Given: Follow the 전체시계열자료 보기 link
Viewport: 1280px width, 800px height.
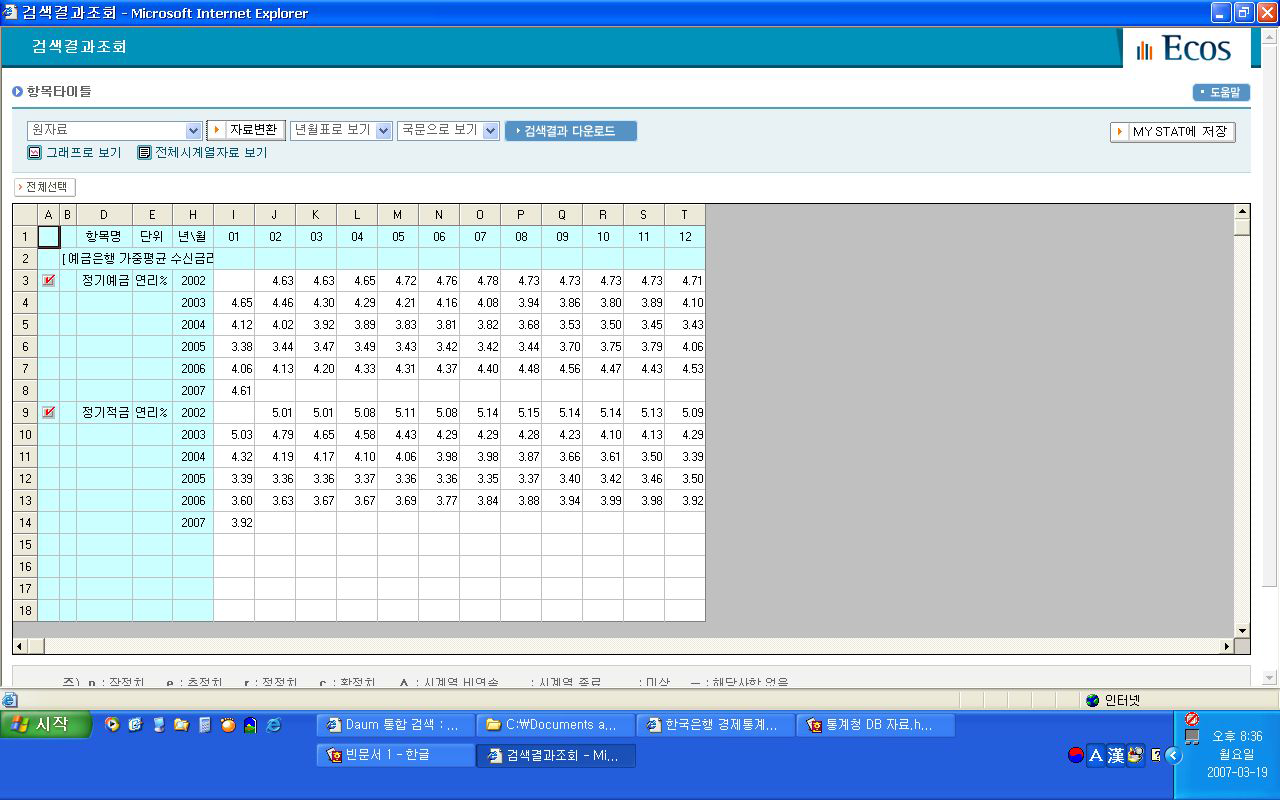Looking at the screenshot, I should 211,153.
